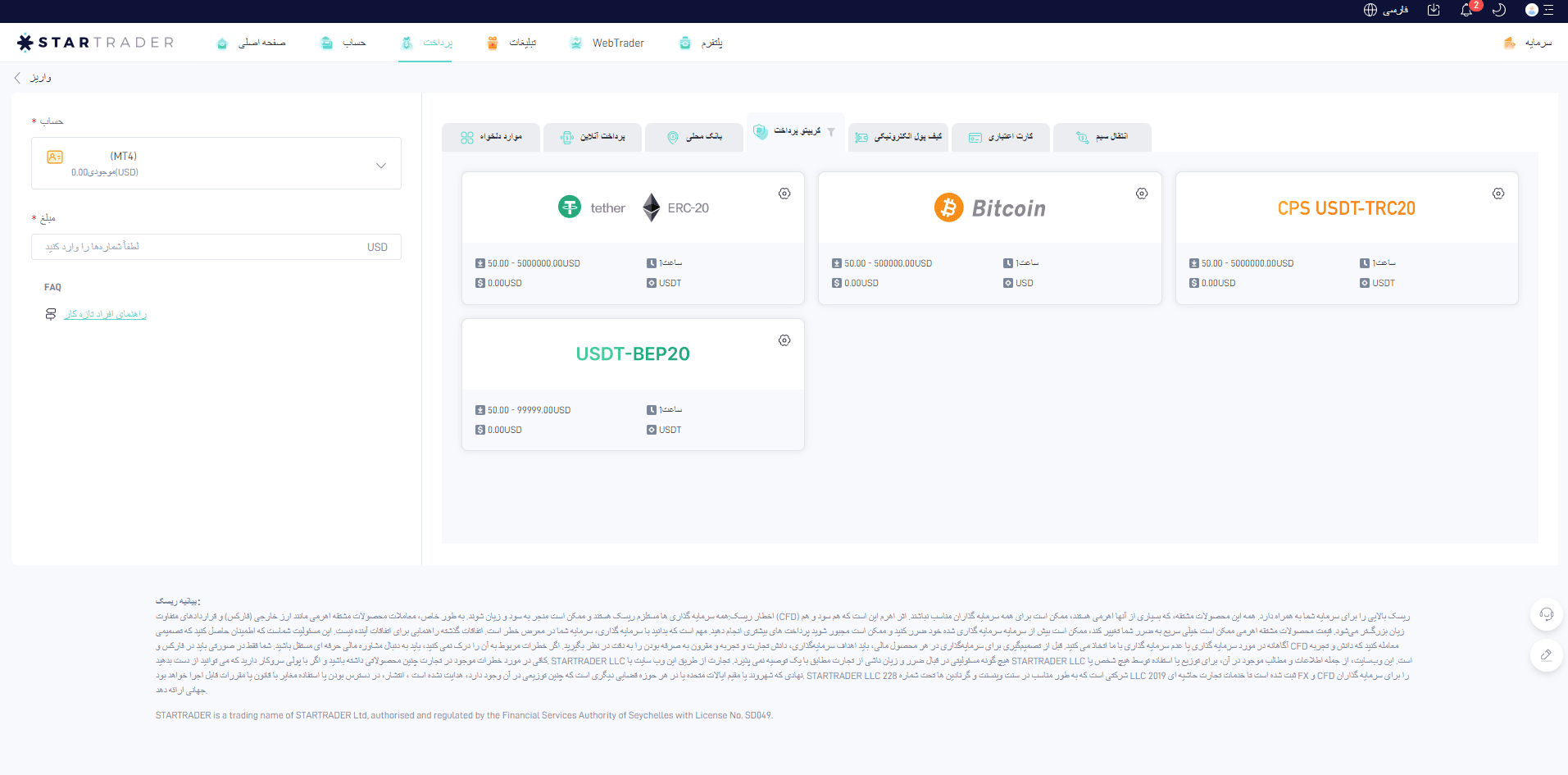This screenshot has height=775, width=1568.
Task: Toggle favorite icon on tether ERC-20 card
Action: 784,194
